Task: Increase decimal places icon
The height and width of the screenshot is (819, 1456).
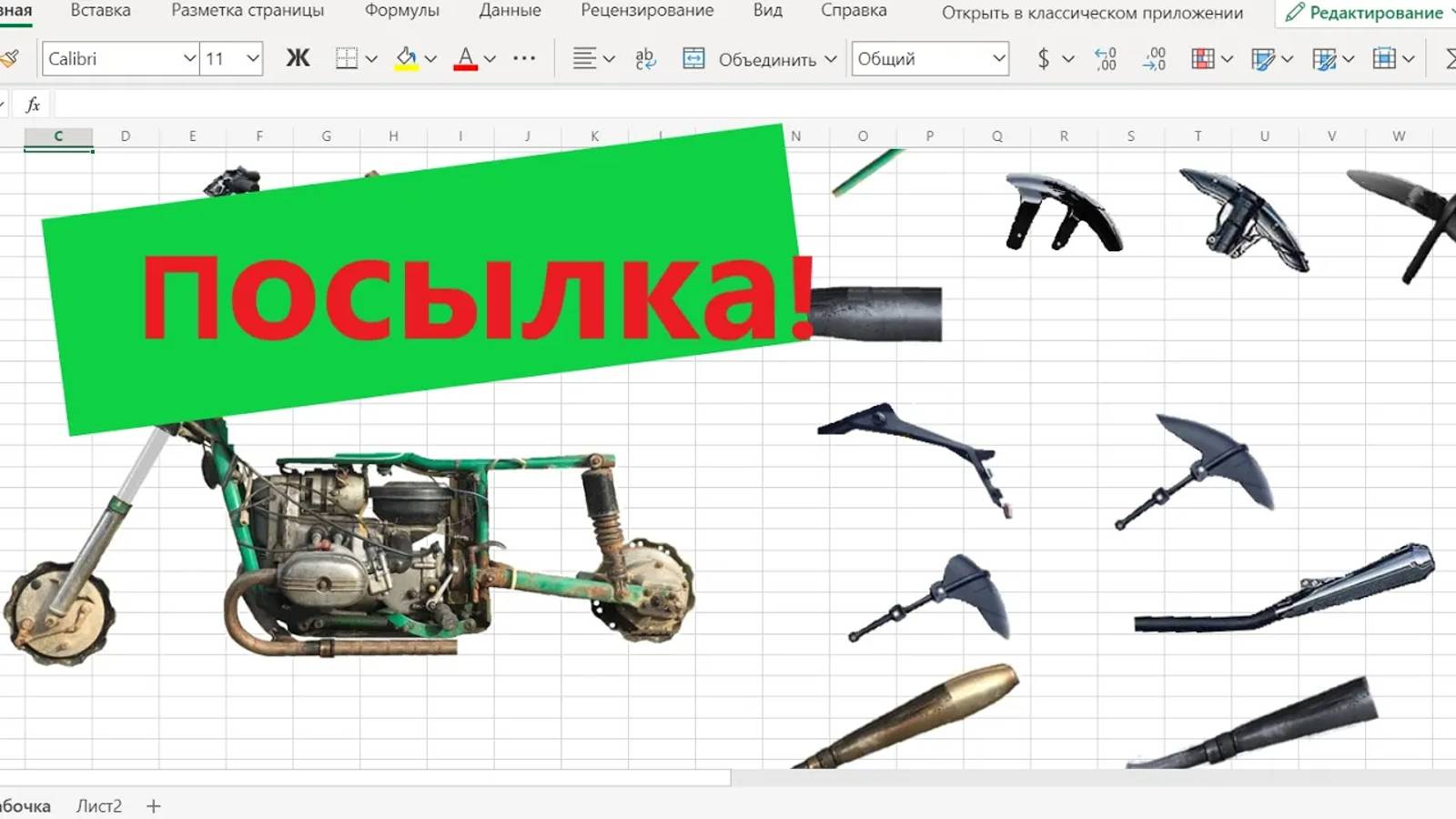Action: click(1102, 58)
